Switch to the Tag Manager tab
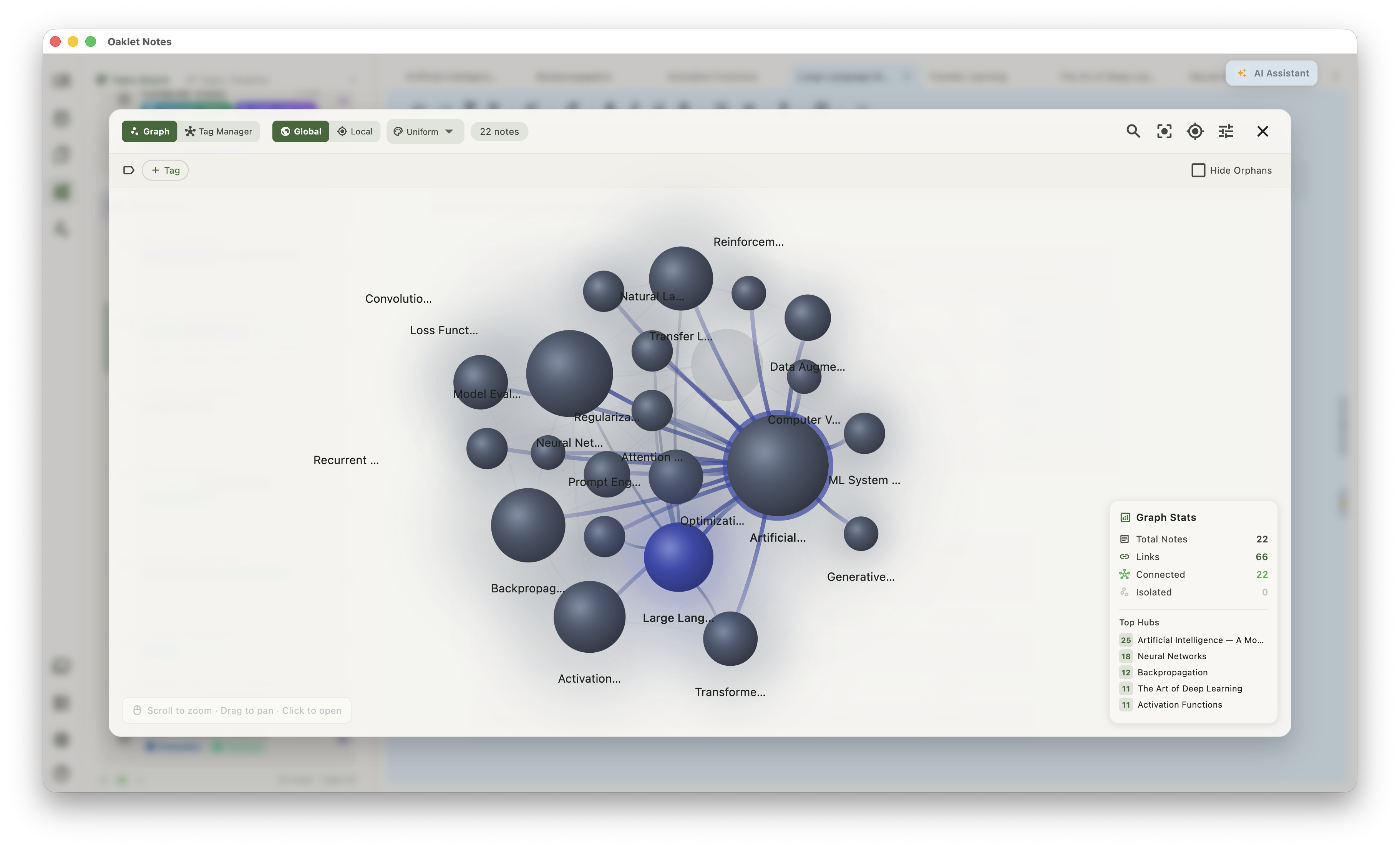 click(x=219, y=131)
